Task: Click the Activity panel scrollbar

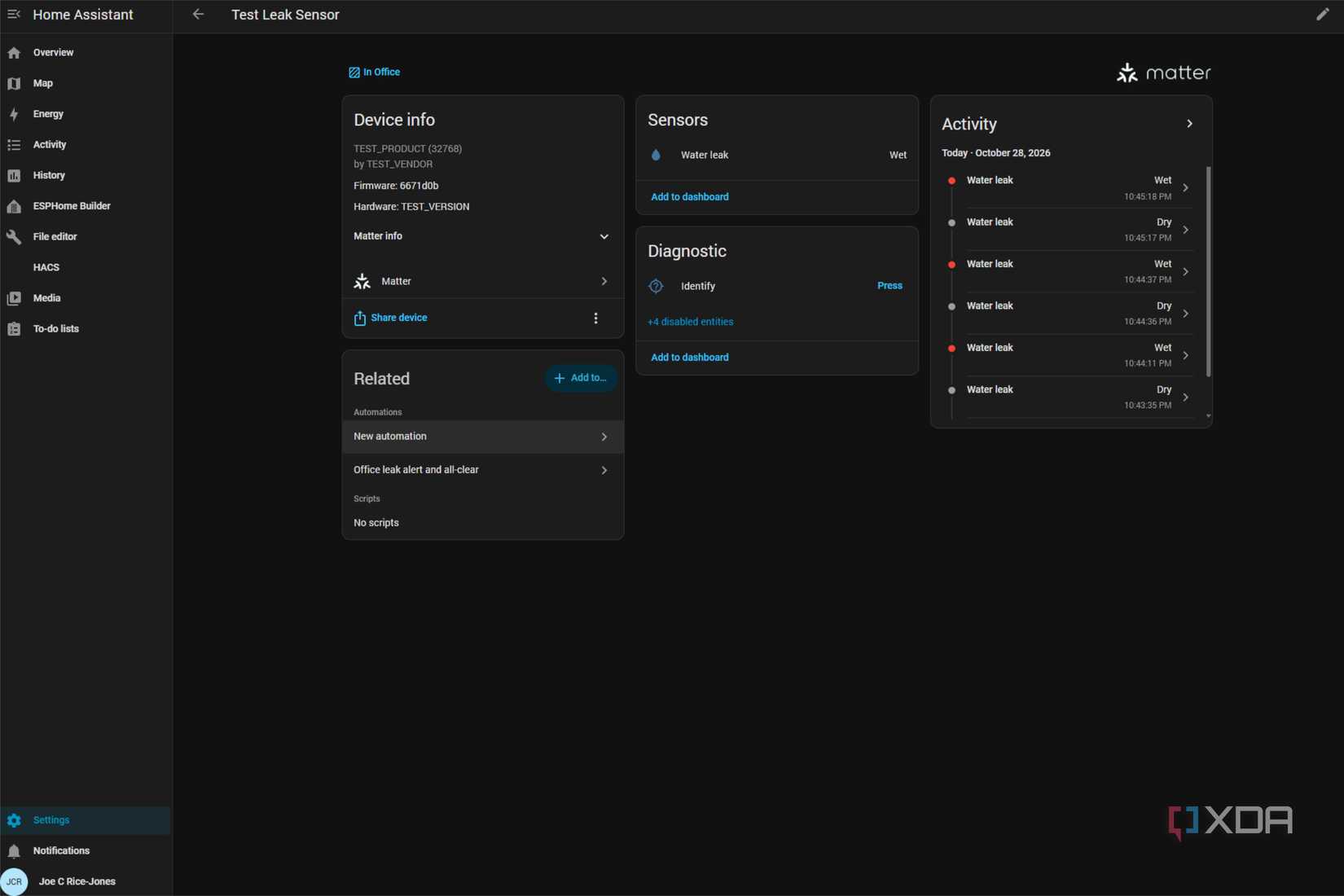Action: (1208, 271)
